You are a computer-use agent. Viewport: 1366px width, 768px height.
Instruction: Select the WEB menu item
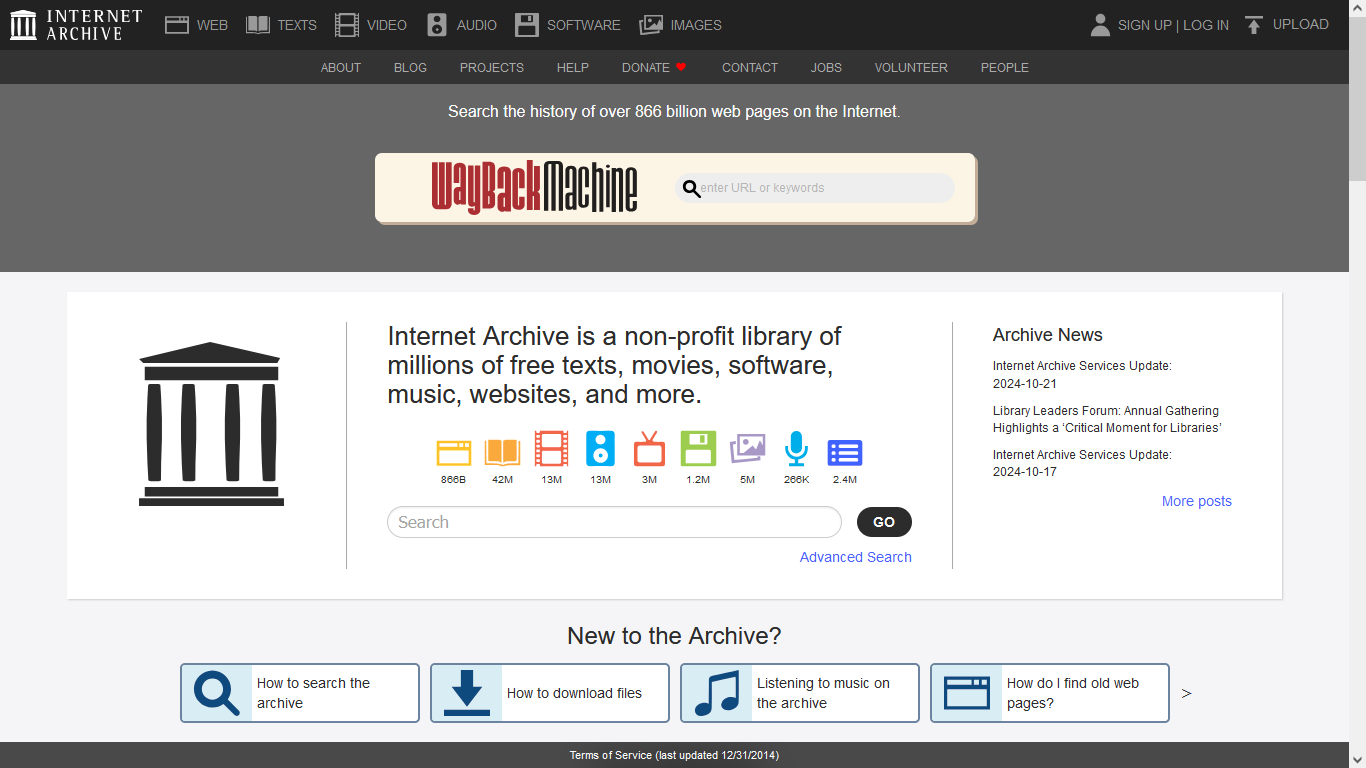click(212, 25)
